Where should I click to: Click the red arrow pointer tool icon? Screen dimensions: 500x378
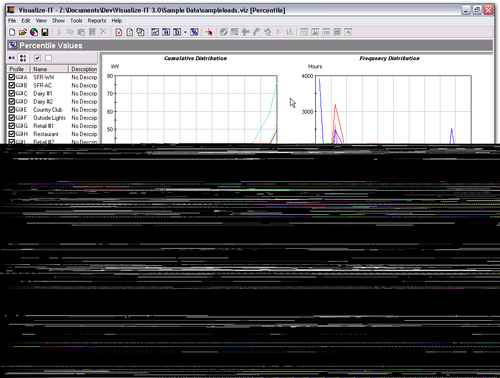[x=209, y=32]
